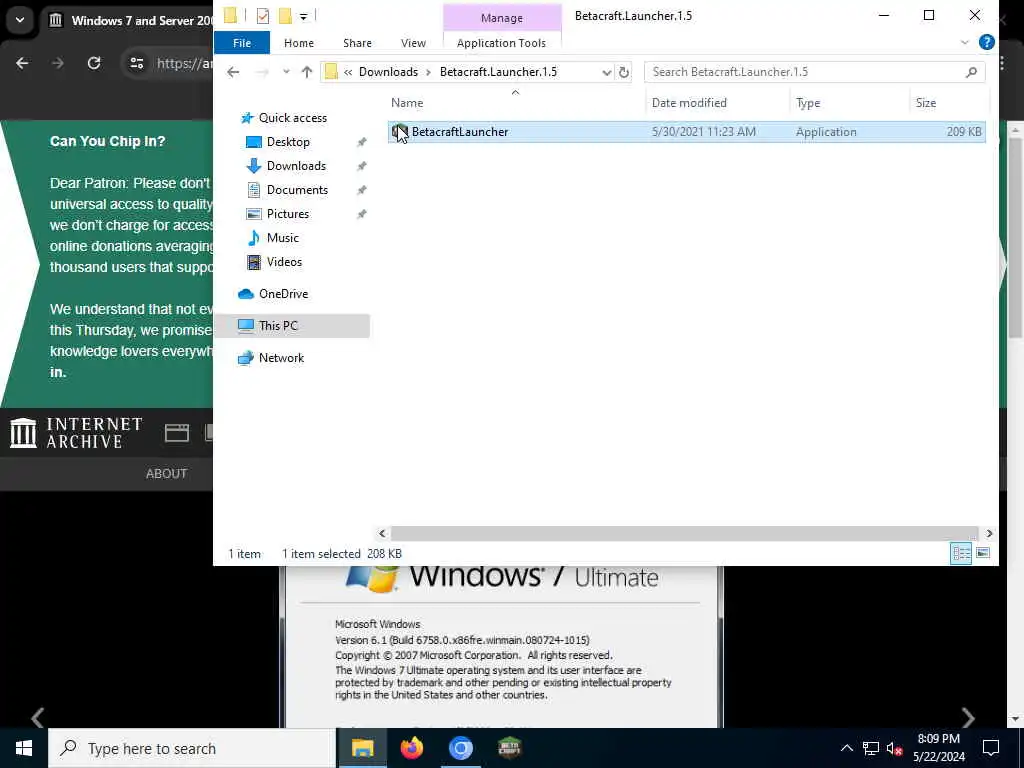Open Betacraft launcher from the taskbar
1024x768 pixels.
tap(509, 748)
